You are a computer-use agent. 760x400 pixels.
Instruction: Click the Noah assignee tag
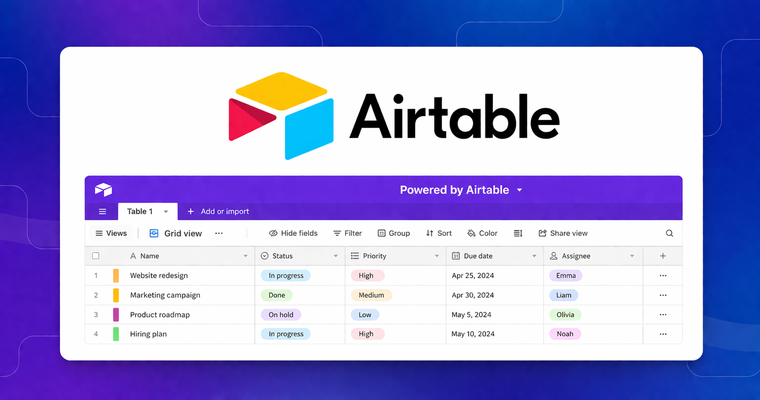565,334
